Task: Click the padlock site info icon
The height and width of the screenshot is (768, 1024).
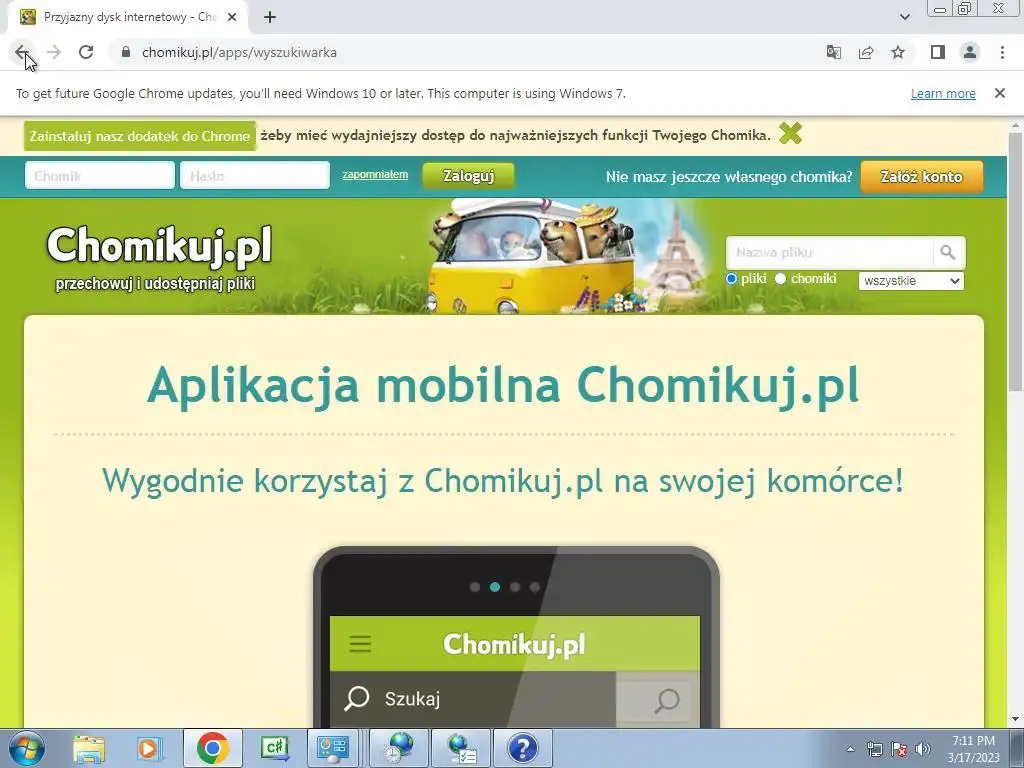Action: [x=126, y=52]
